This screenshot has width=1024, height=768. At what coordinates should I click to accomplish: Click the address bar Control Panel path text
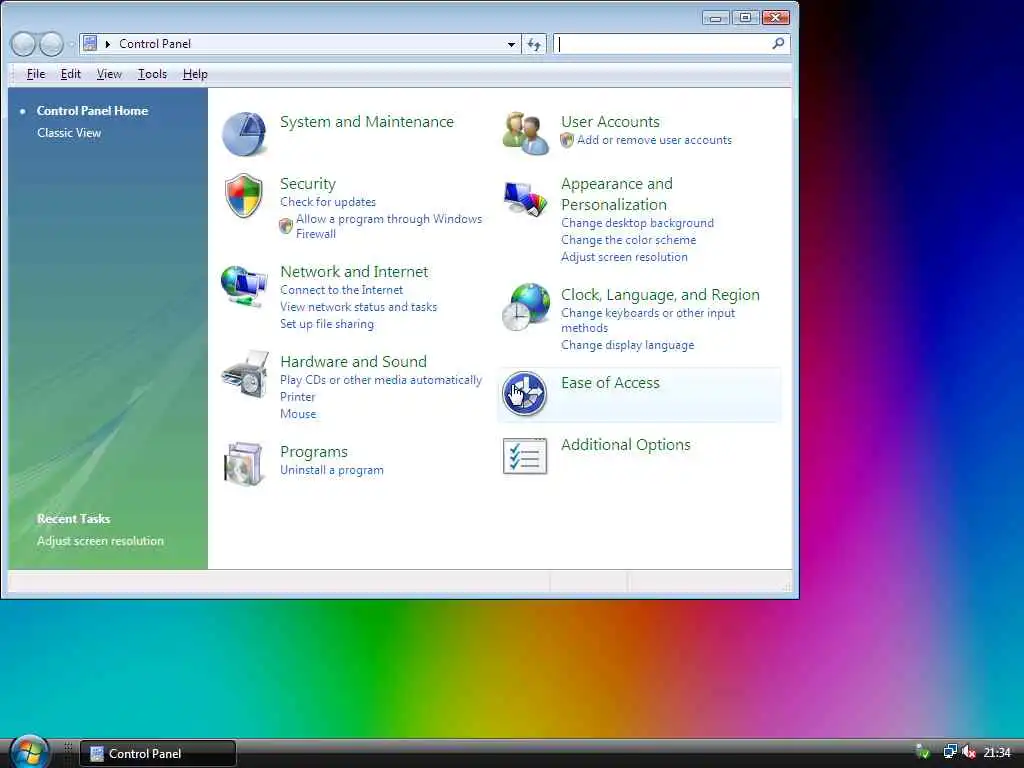tap(155, 44)
